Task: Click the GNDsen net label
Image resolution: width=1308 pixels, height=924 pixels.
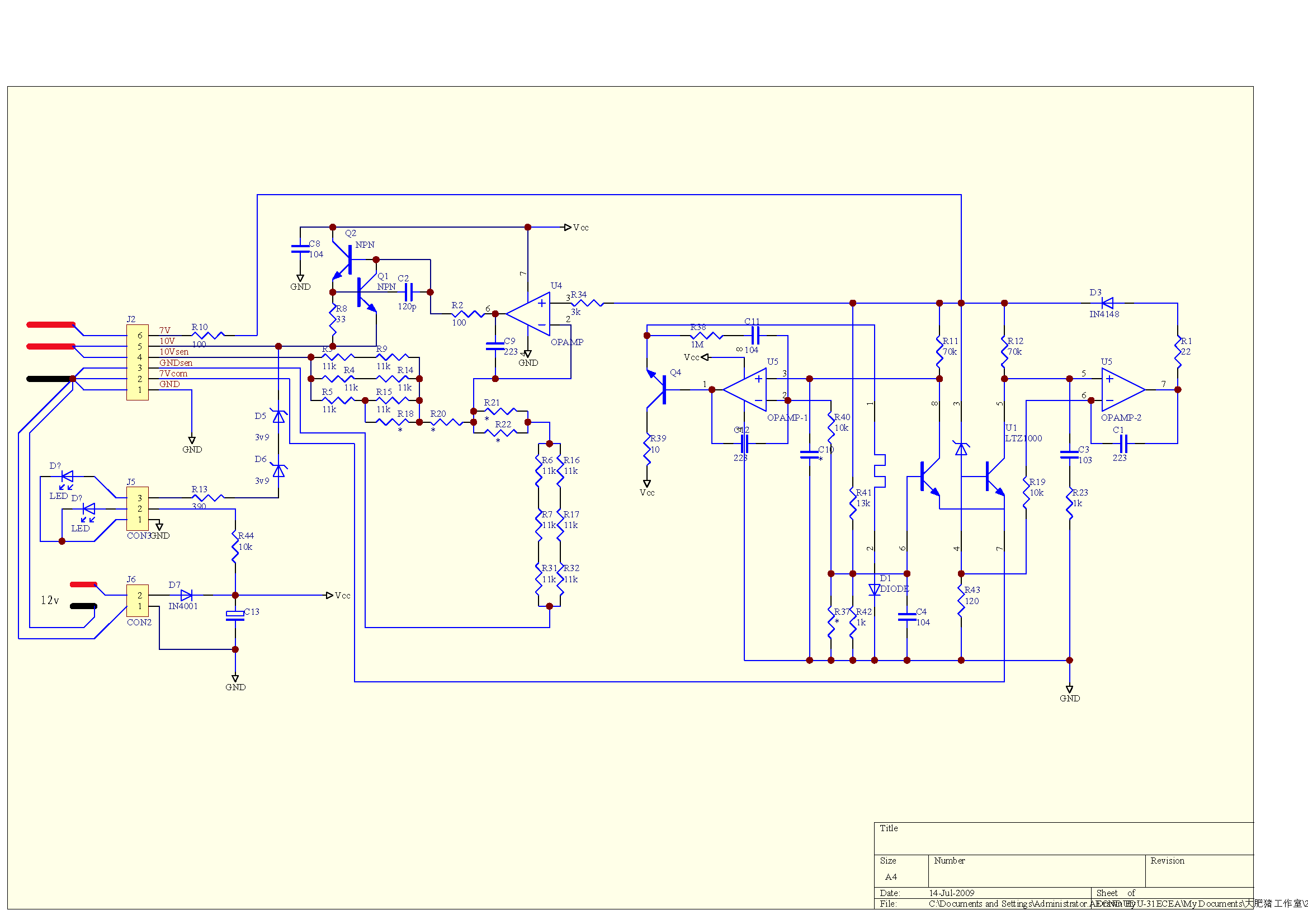Action: [x=176, y=363]
